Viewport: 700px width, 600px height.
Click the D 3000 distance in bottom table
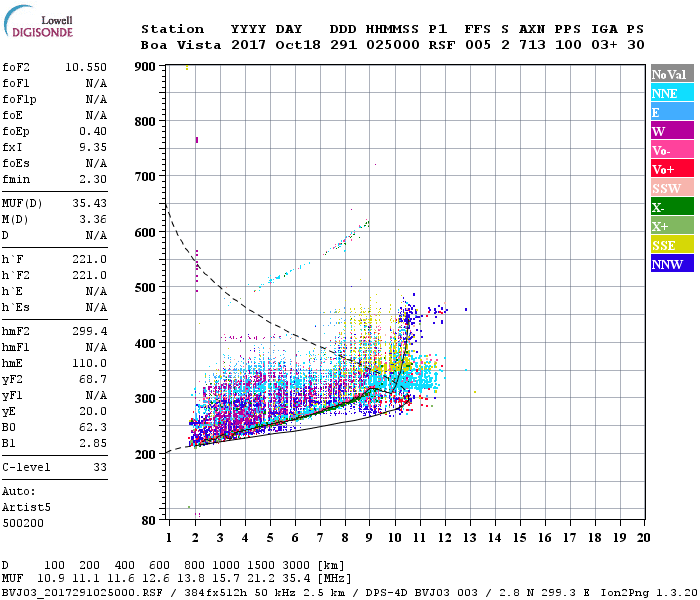coord(296,566)
